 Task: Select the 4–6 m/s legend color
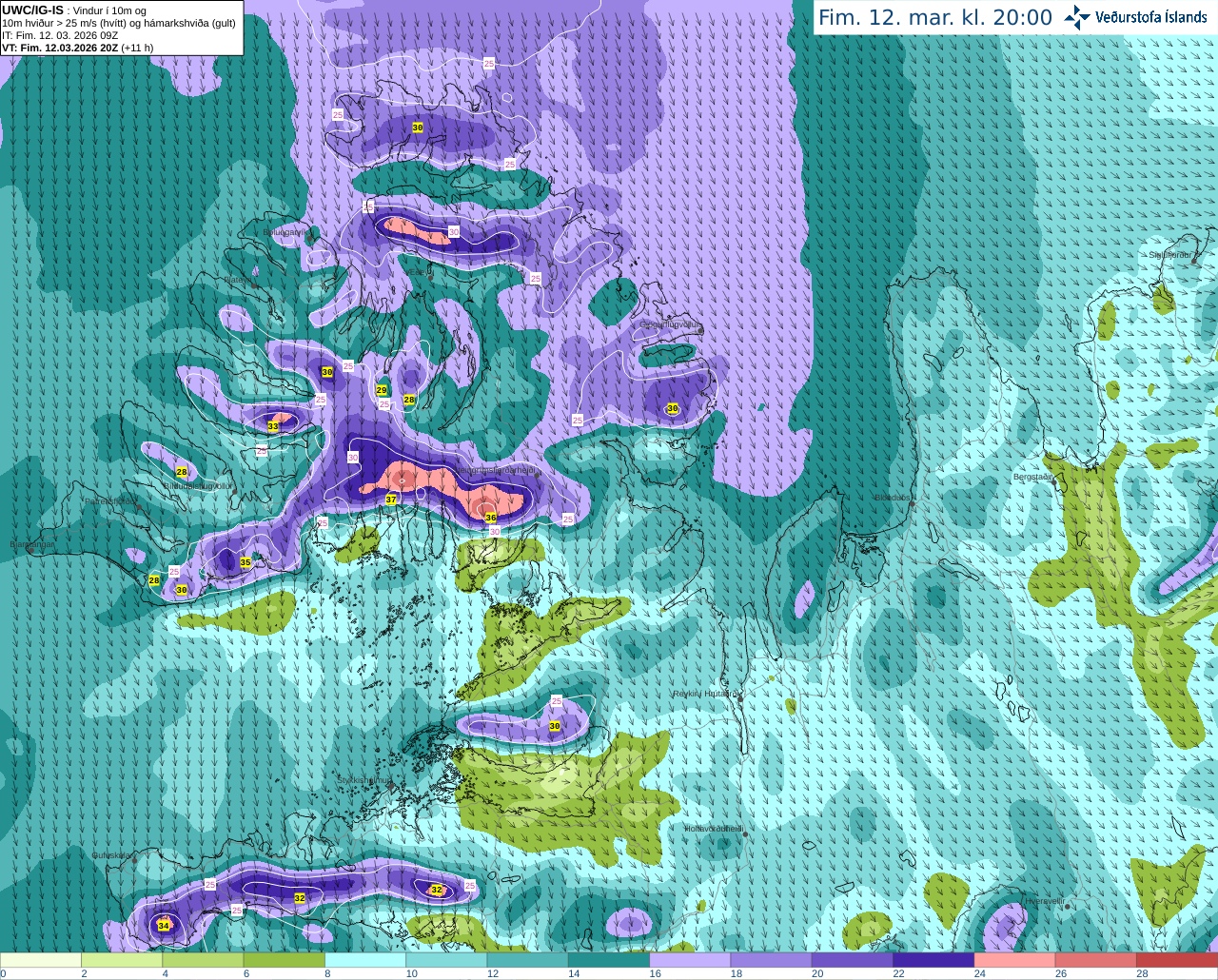[203, 960]
